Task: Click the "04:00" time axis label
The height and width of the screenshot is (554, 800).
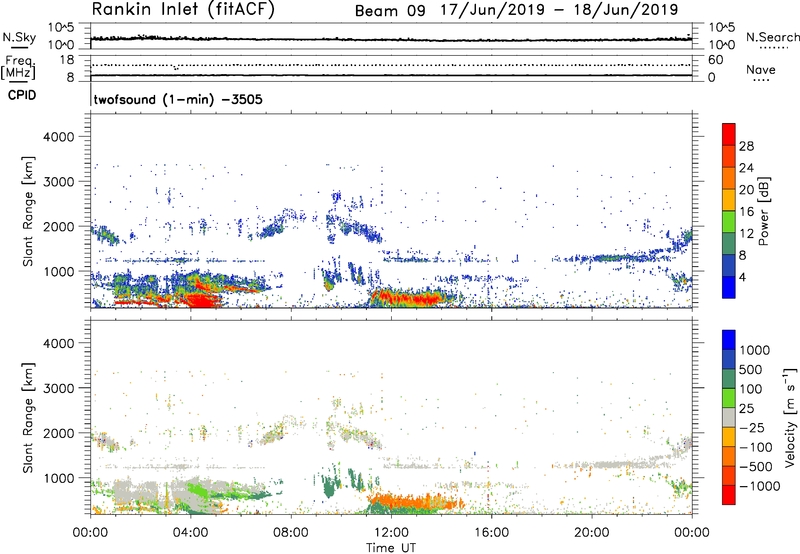Action: (190, 533)
